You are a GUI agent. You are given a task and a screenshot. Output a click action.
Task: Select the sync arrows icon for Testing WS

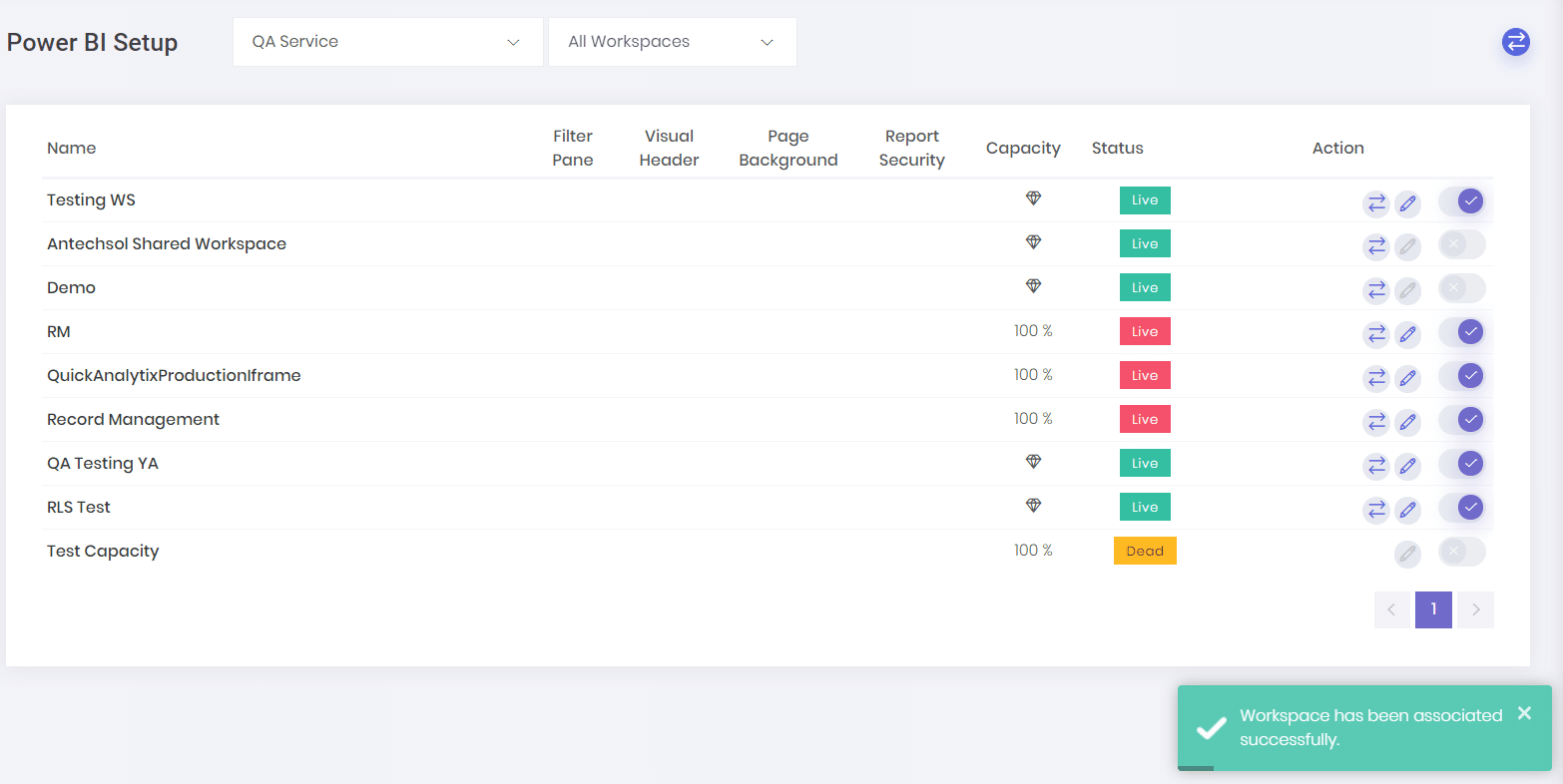(1376, 202)
